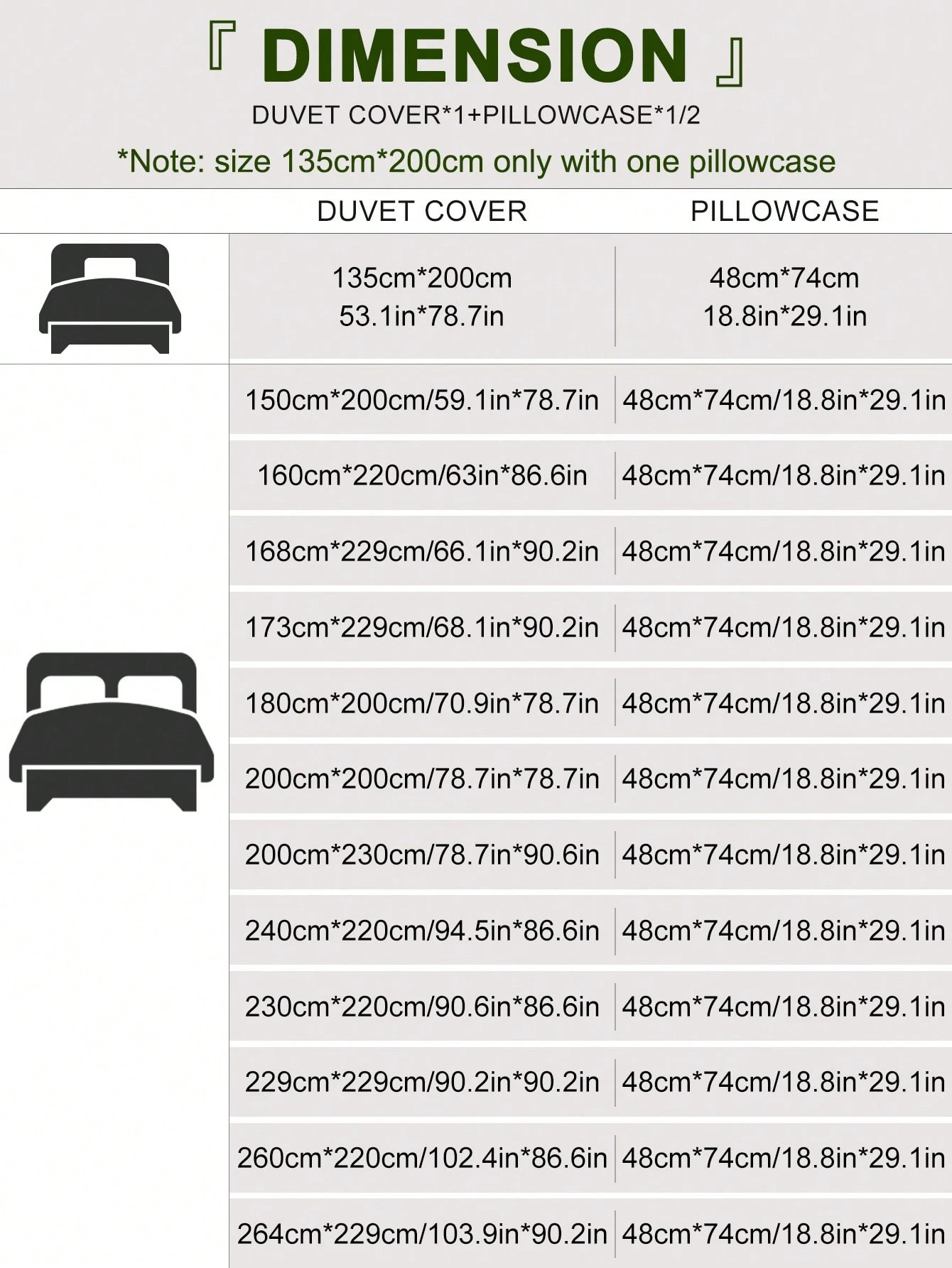Click pillowcase size in the 180cm*200cm row
The image size is (952, 1268).
click(784, 703)
